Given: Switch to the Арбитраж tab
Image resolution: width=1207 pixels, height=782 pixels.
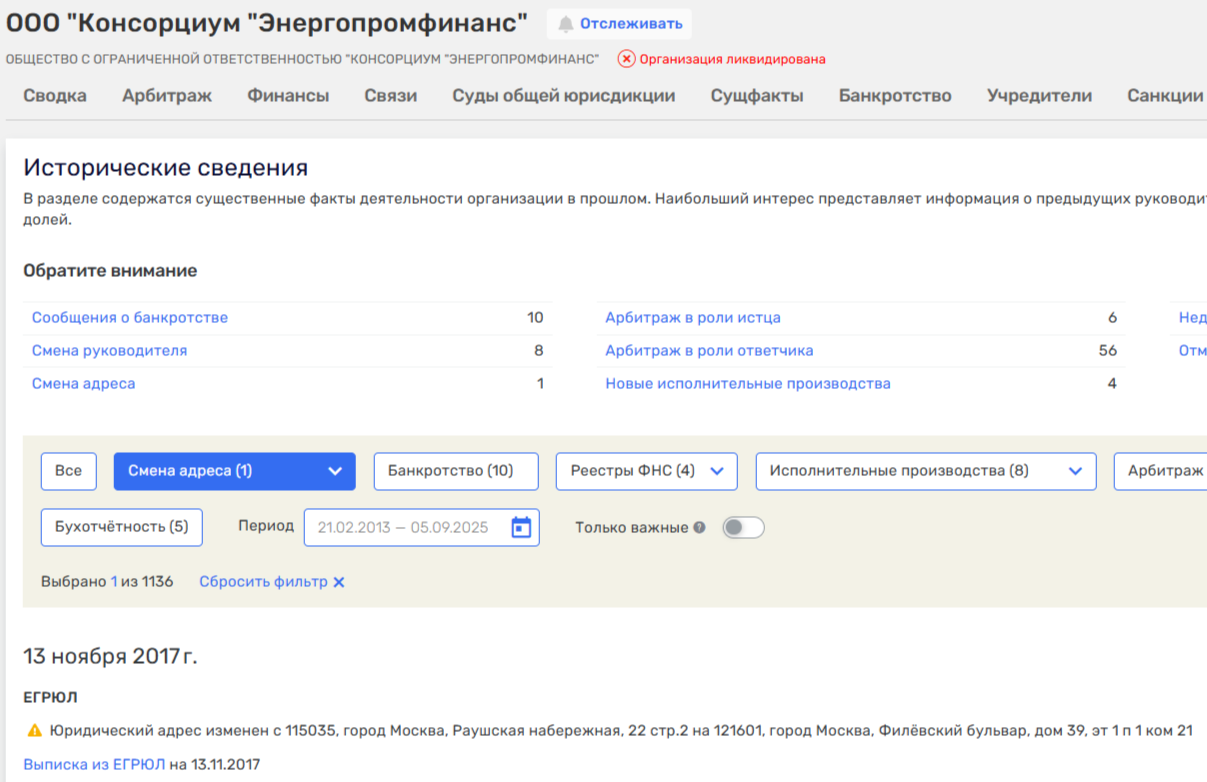Looking at the screenshot, I should [x=167, y=96].
